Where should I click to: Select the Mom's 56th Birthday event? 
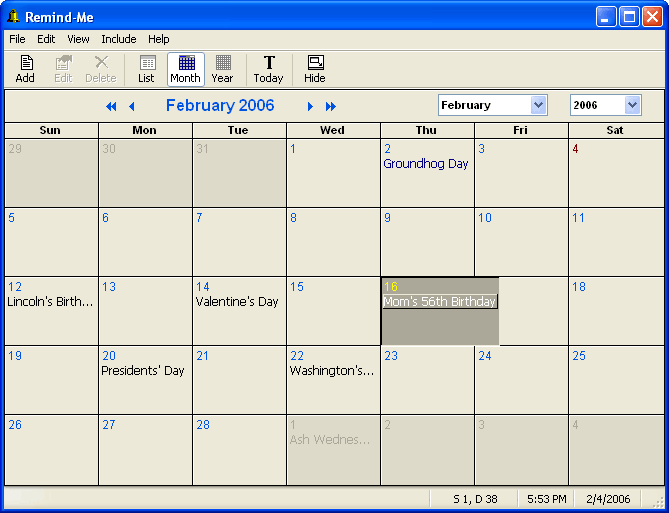click(440, 302)
